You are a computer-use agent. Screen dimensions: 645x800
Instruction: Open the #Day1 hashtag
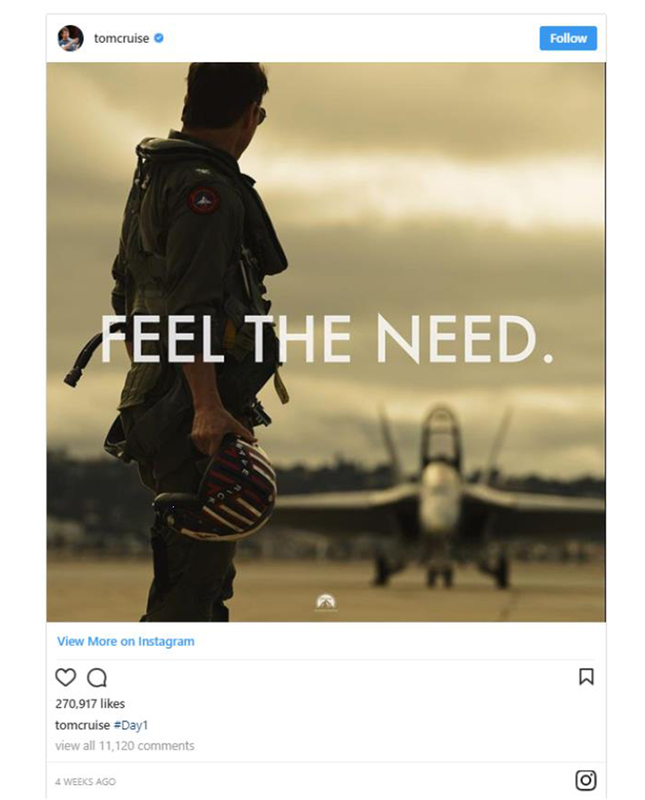[131, 725]
